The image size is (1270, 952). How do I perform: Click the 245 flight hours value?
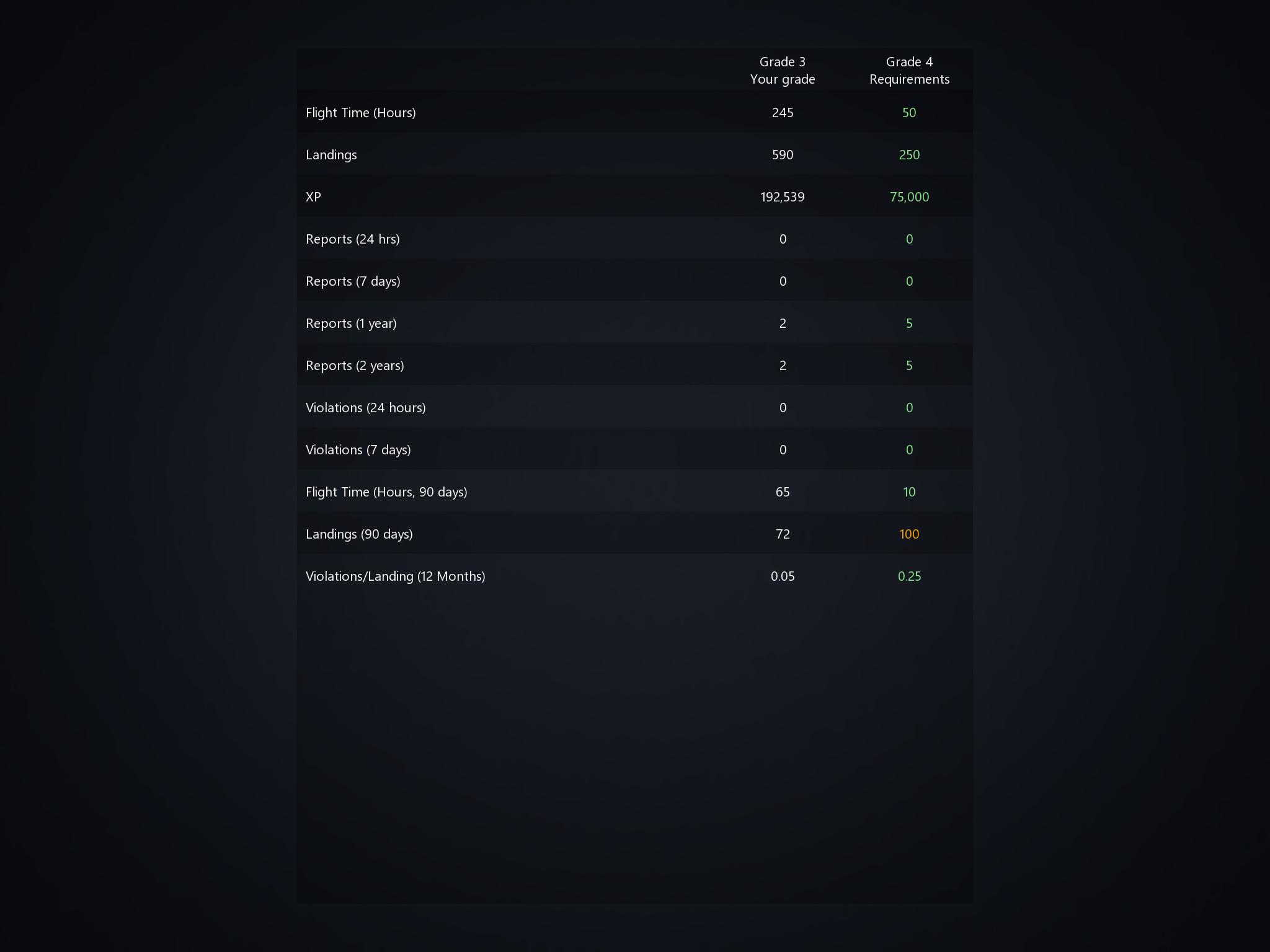[x=782, y=113]
